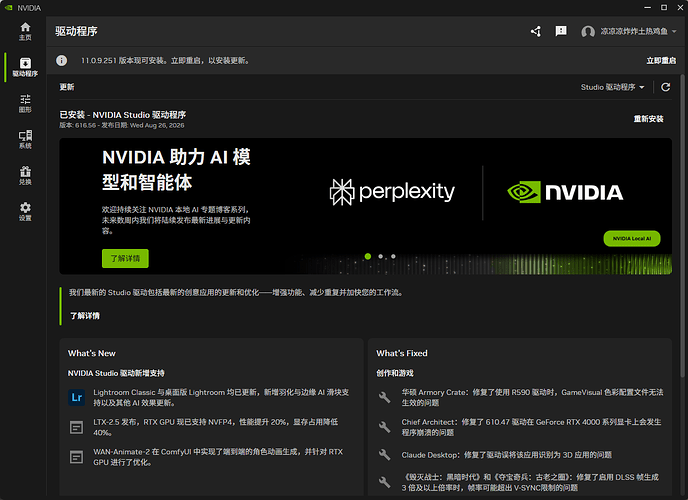This screenshot has width=688, height=500.
Task: Click the NVIDIA 助力 AI 模型和智能体 headline
Action: tap(176, 170)
